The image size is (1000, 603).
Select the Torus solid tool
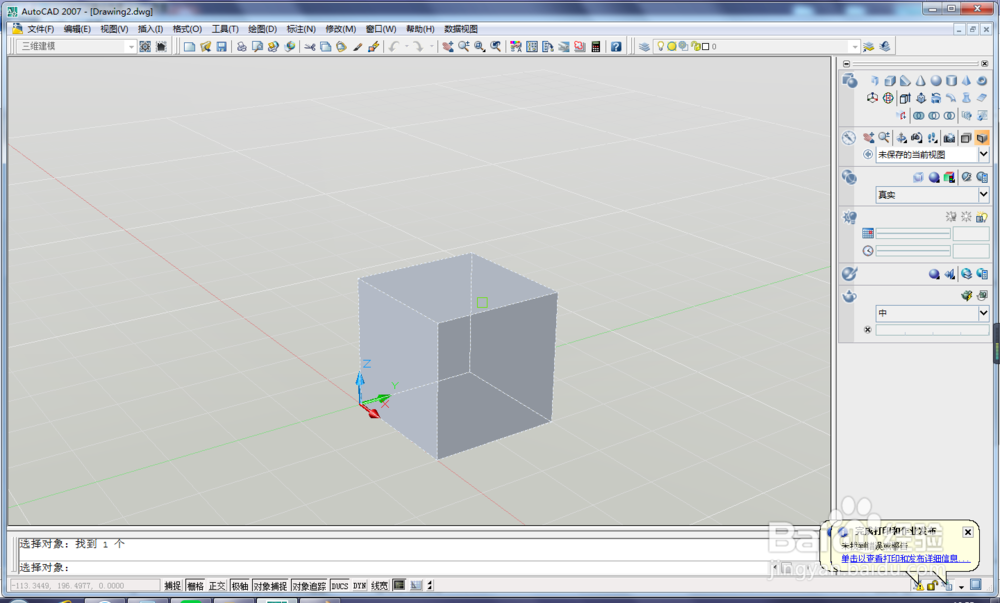pos(982,80)
